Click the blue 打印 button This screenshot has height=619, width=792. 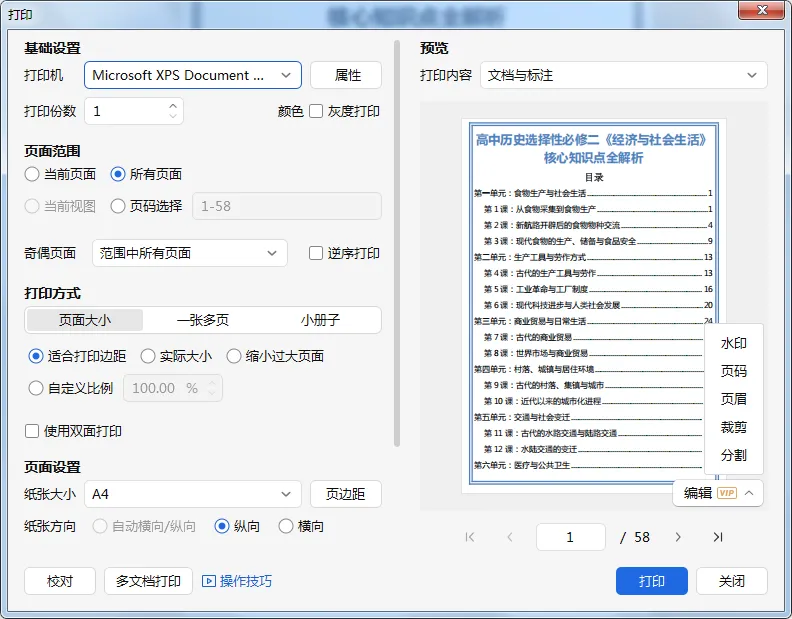pos(652,581)
